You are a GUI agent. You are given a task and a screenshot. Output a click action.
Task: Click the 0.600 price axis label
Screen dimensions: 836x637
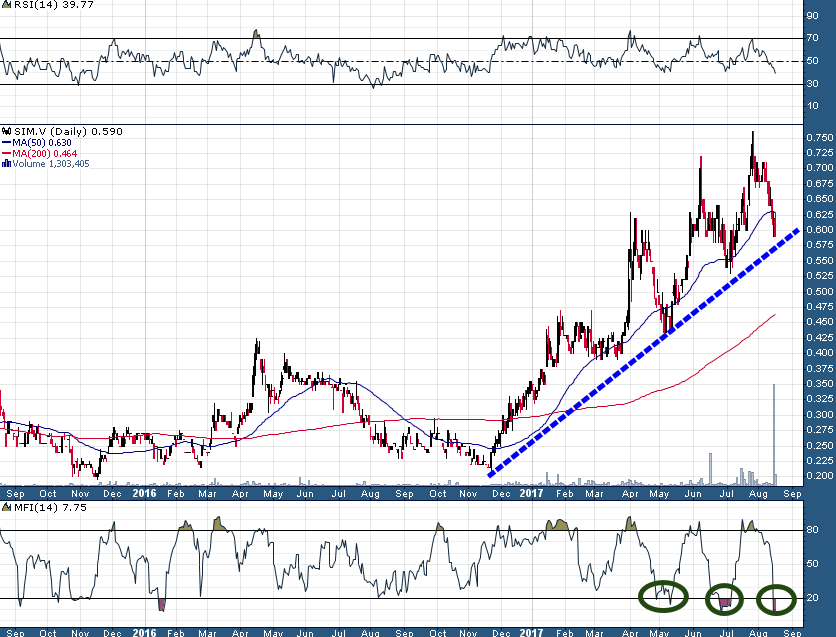[x=819, y=230]
